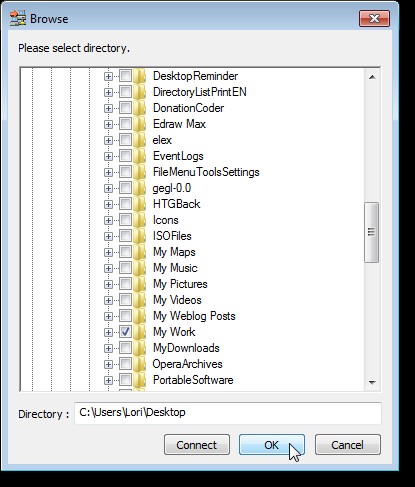Expand the FileMenuToolsSettings node
The width and height of the screenshot is (415, 487).
108,172
